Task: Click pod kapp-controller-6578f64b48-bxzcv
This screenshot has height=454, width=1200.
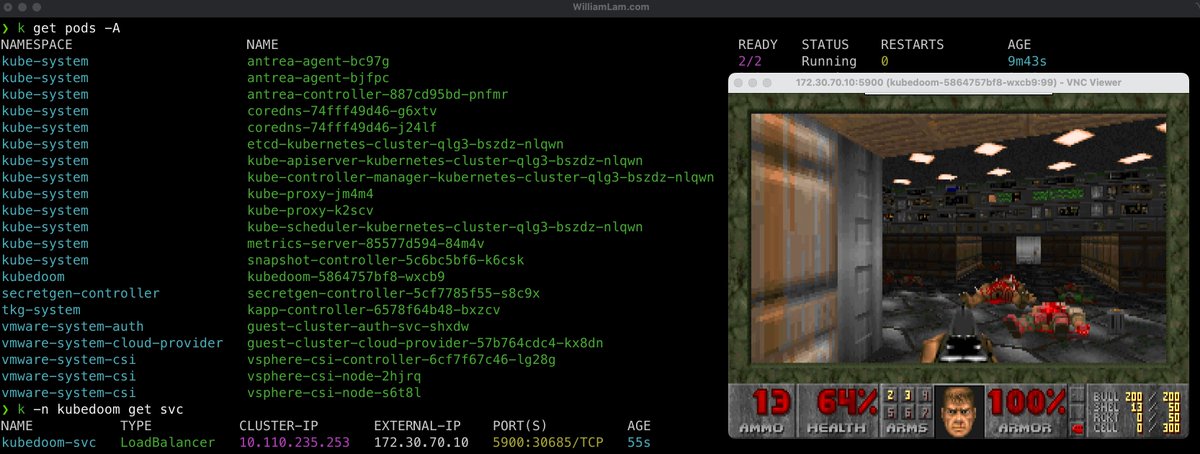Action: pyautogui.click(x=374, y=309)
